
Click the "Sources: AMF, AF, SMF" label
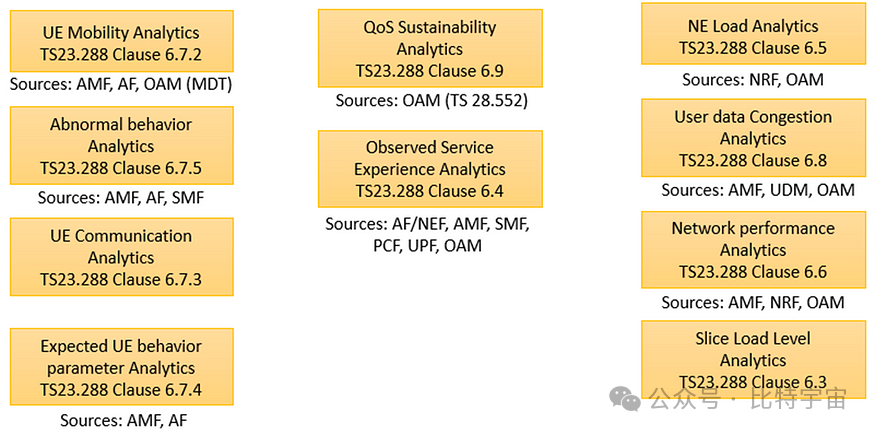121,197
